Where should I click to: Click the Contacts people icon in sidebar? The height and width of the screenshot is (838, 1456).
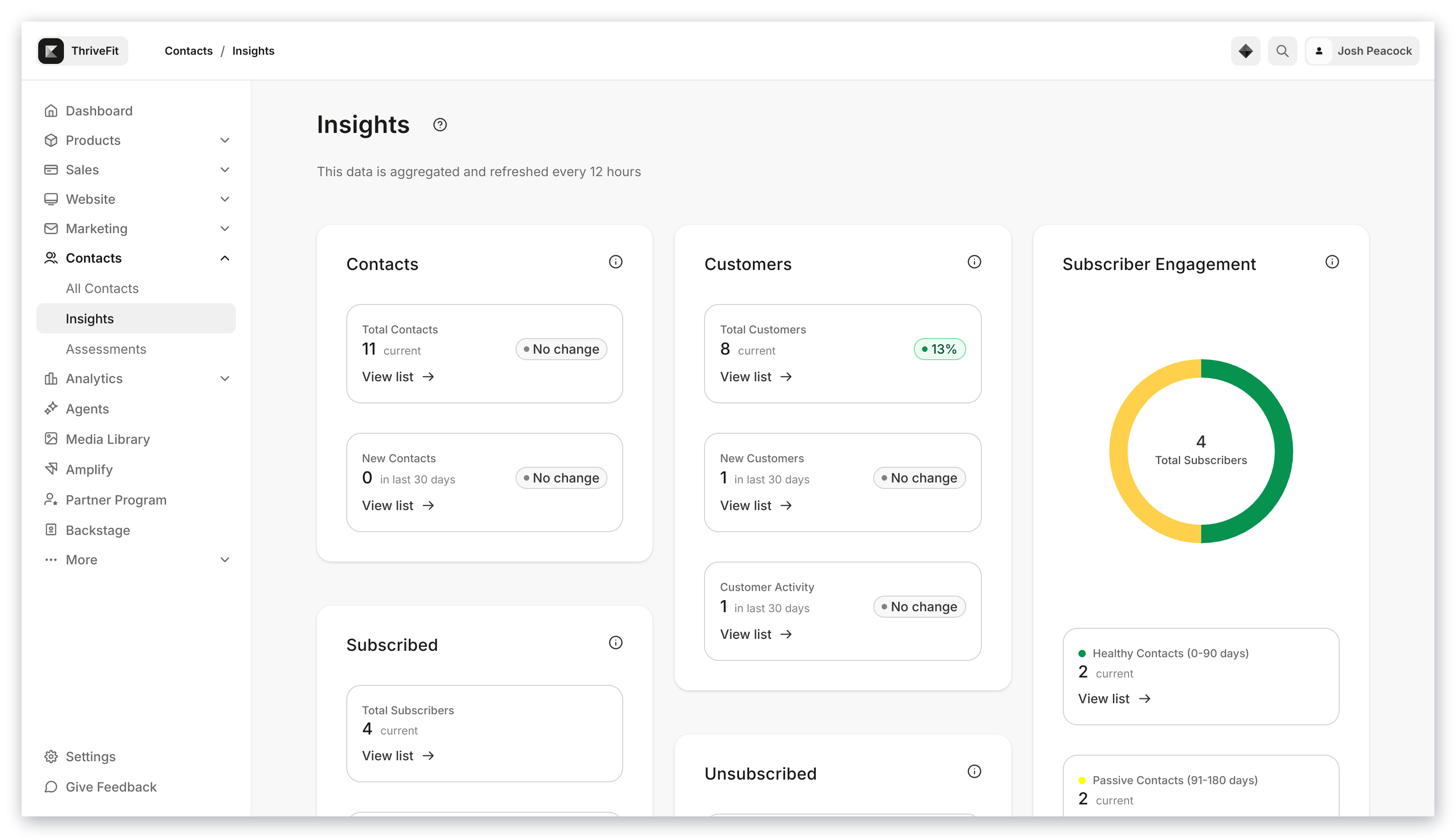click(51, 258)
